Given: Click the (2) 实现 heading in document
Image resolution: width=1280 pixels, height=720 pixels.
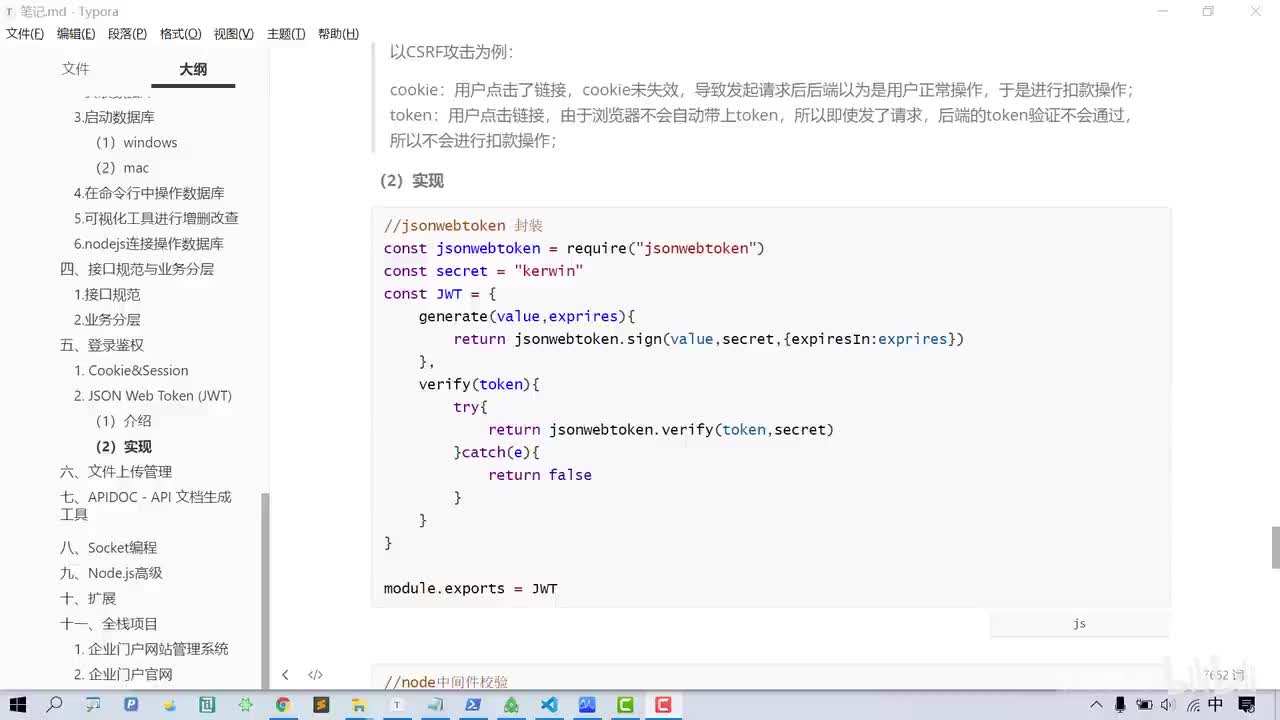Looking at the screenshot, I should 411,181.
